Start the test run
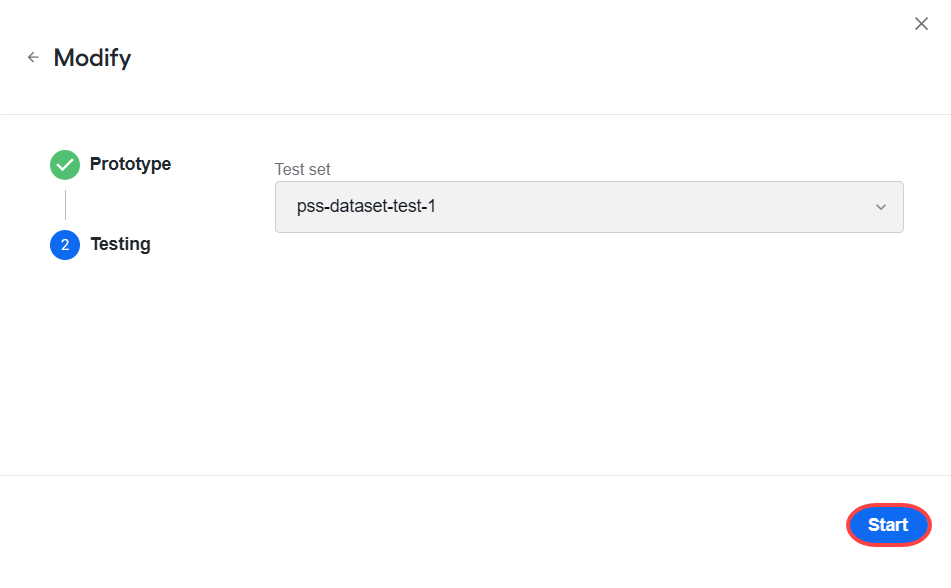Image resolution: width=951 pixels, height=588 pixels. [x=888, y=525]
